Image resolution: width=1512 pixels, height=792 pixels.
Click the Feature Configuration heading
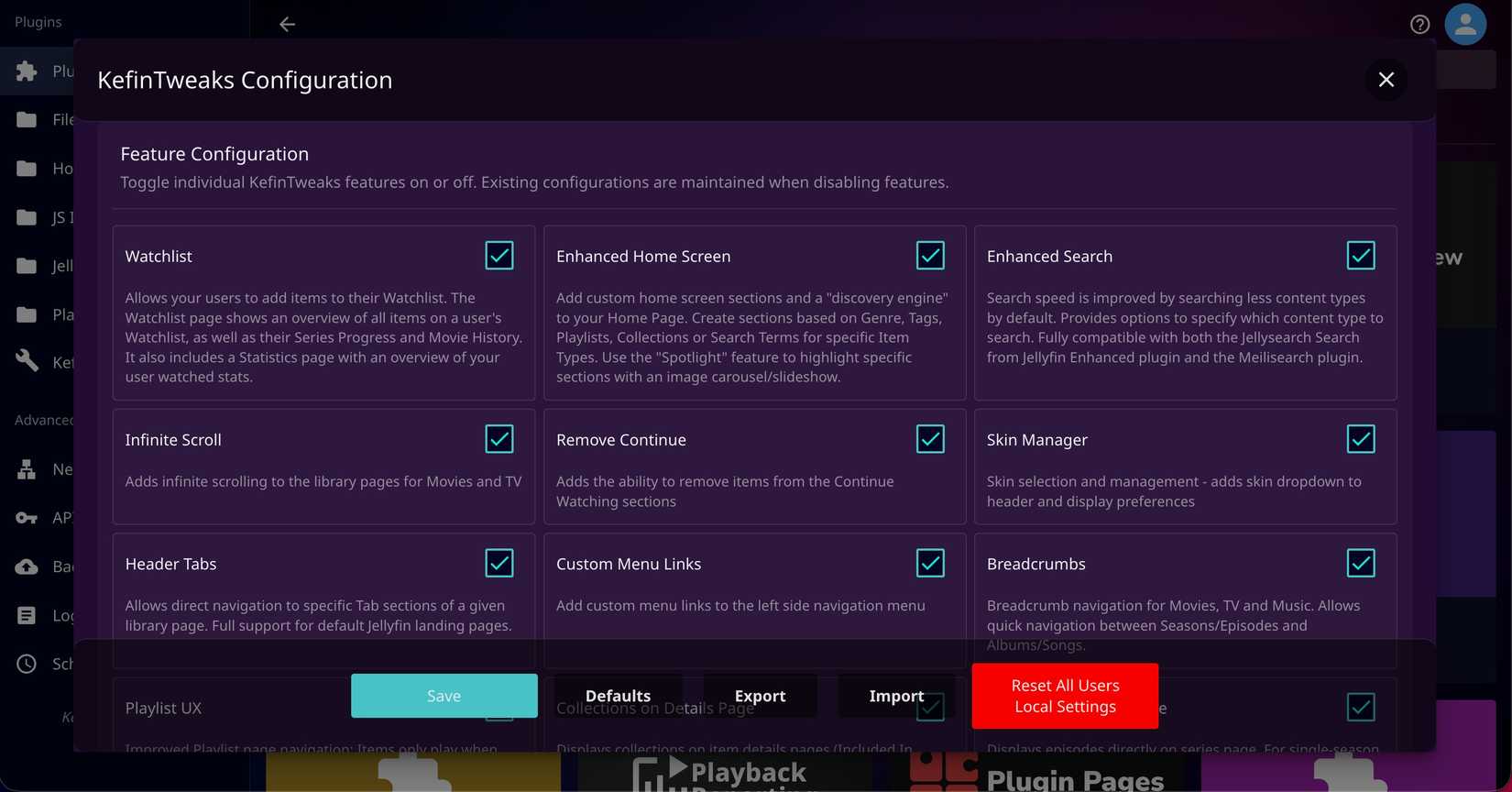coord(214,154)
